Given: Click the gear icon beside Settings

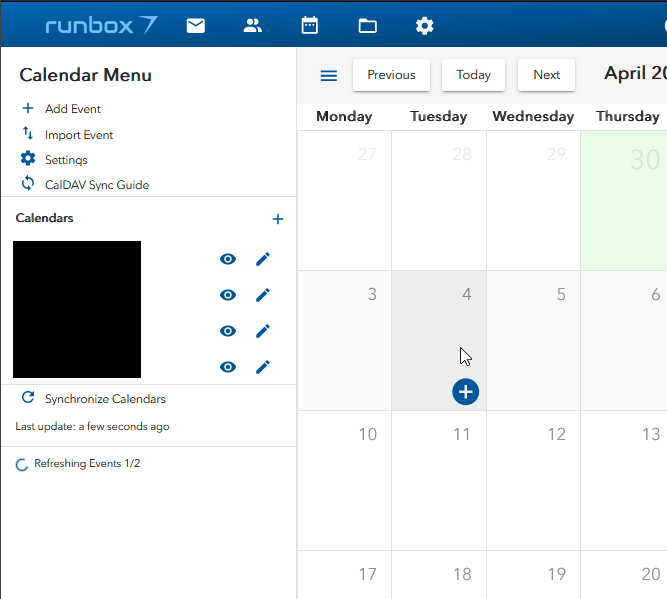Looking at the screenshot, I should 28,158.
